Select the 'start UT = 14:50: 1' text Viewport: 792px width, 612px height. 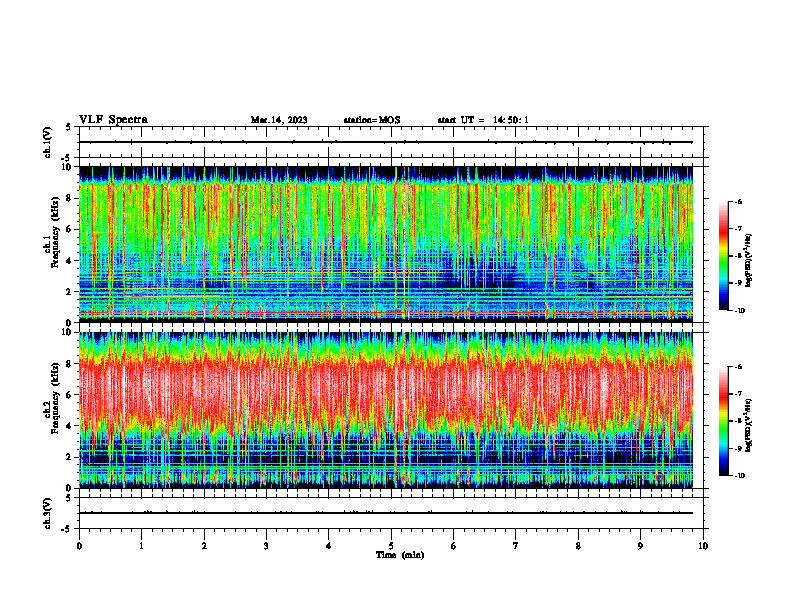tap(483, 120)
